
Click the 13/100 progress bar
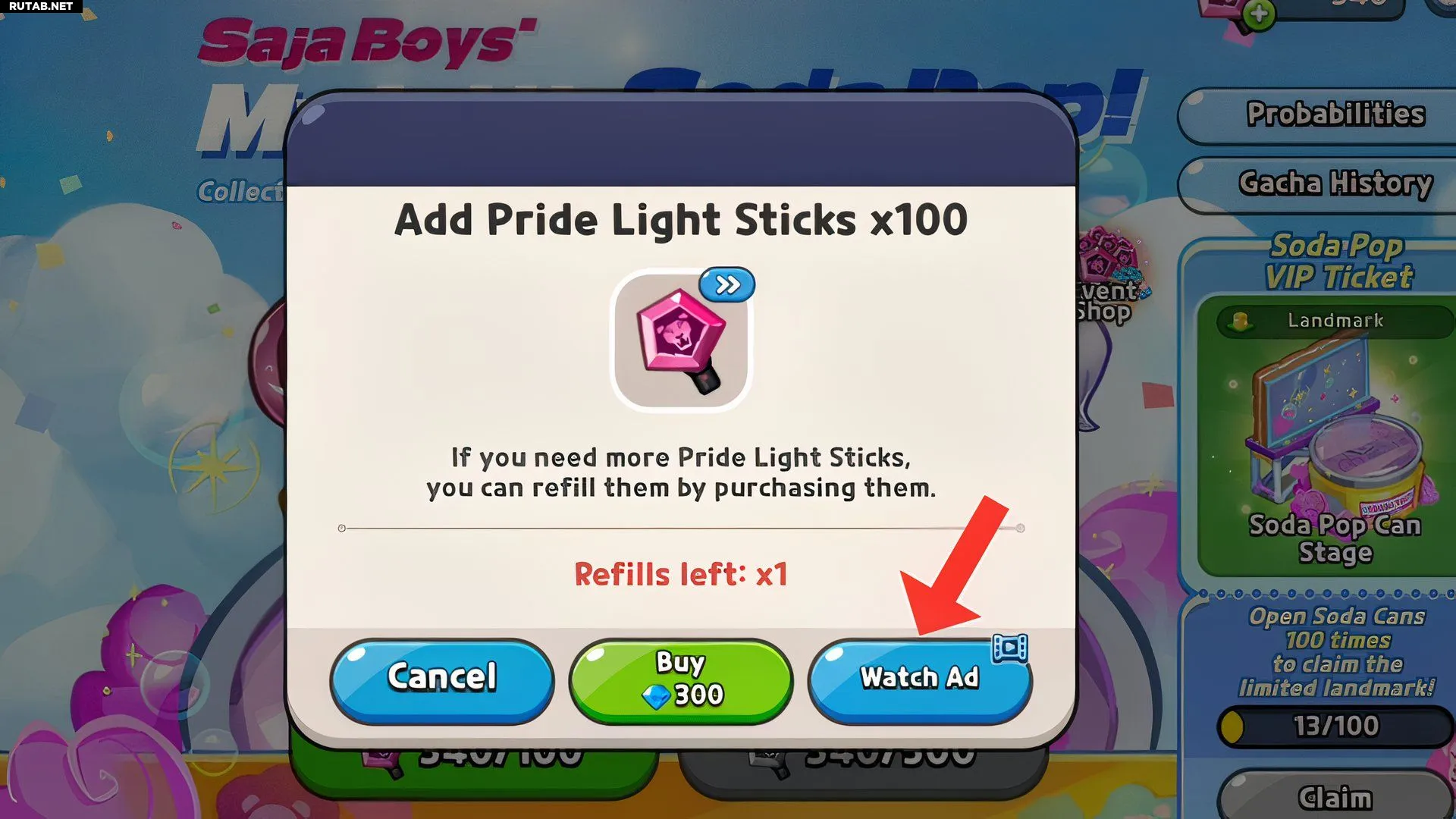1336,726
